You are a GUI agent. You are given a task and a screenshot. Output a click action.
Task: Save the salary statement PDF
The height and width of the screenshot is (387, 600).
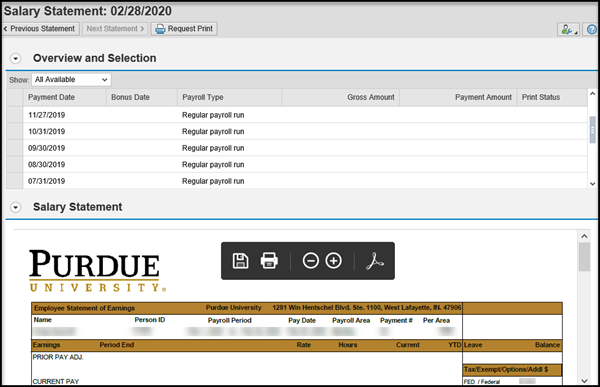240,261
